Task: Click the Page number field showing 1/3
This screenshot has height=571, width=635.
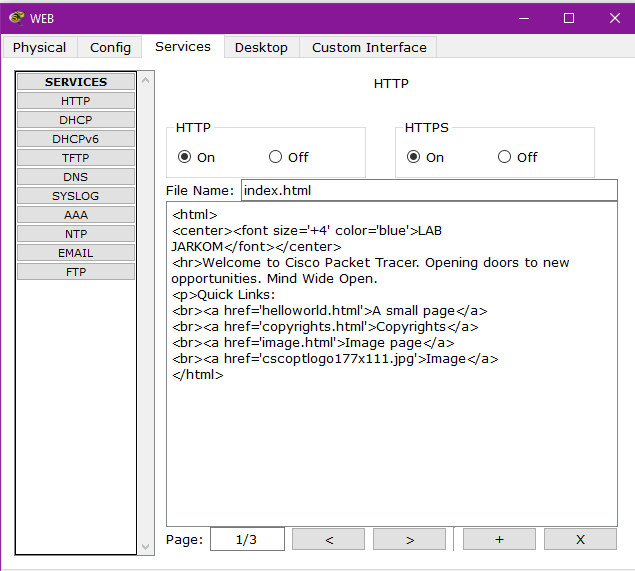Action: tap(247, 539)
